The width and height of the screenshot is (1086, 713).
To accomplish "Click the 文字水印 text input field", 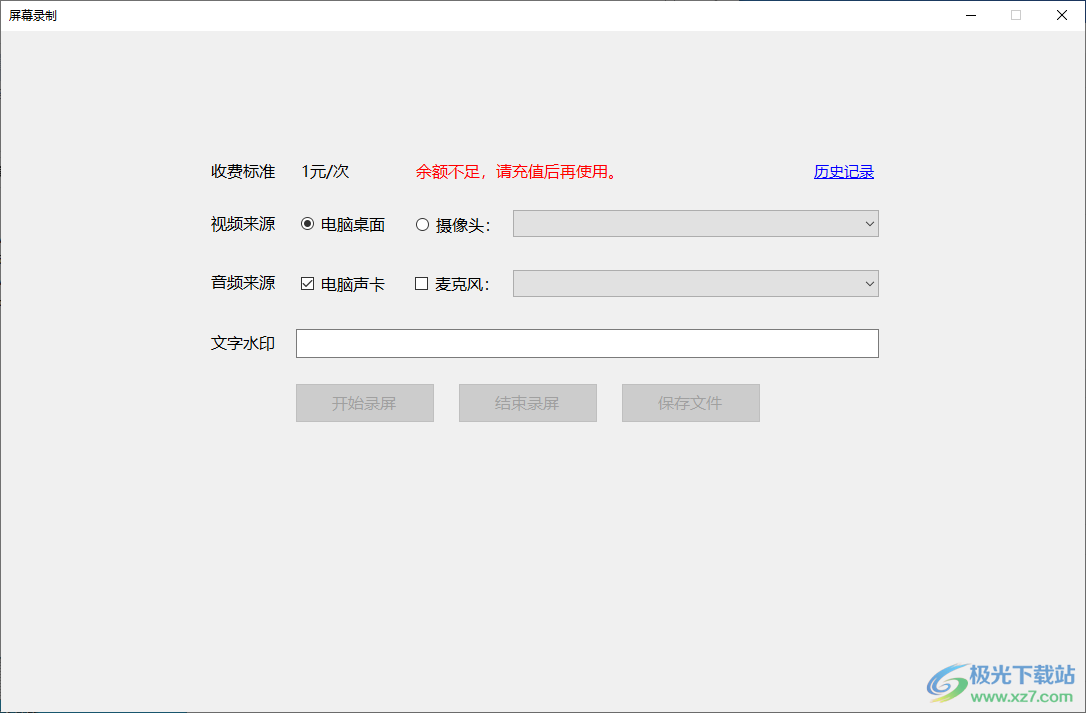I will point(587,344).
